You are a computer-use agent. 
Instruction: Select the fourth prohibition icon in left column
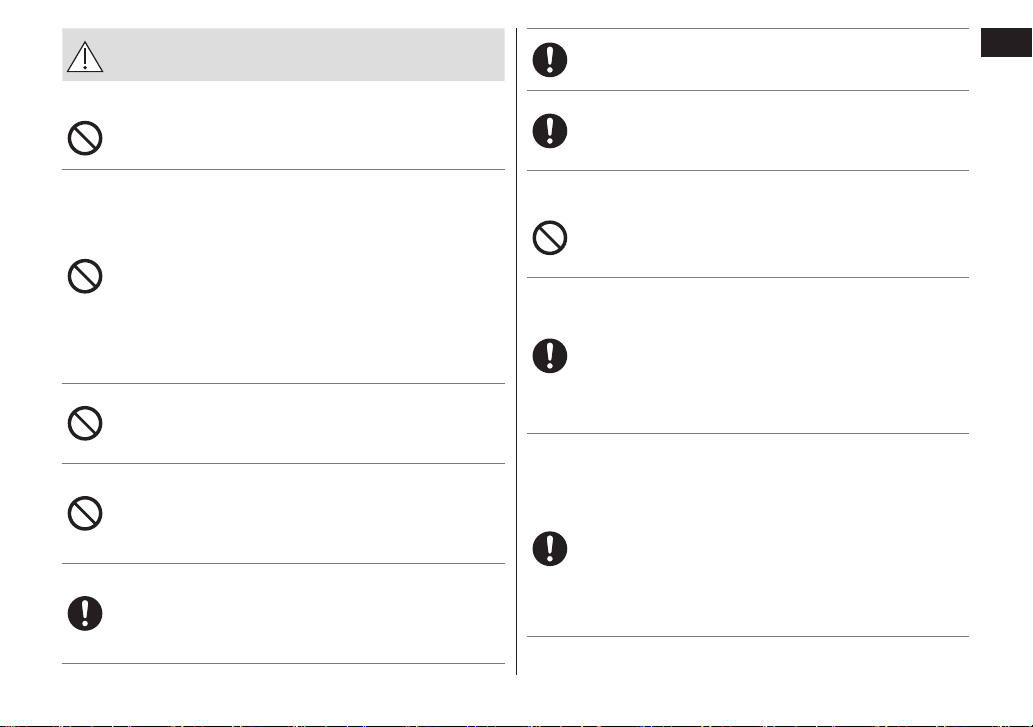click(x=85, y=514)
